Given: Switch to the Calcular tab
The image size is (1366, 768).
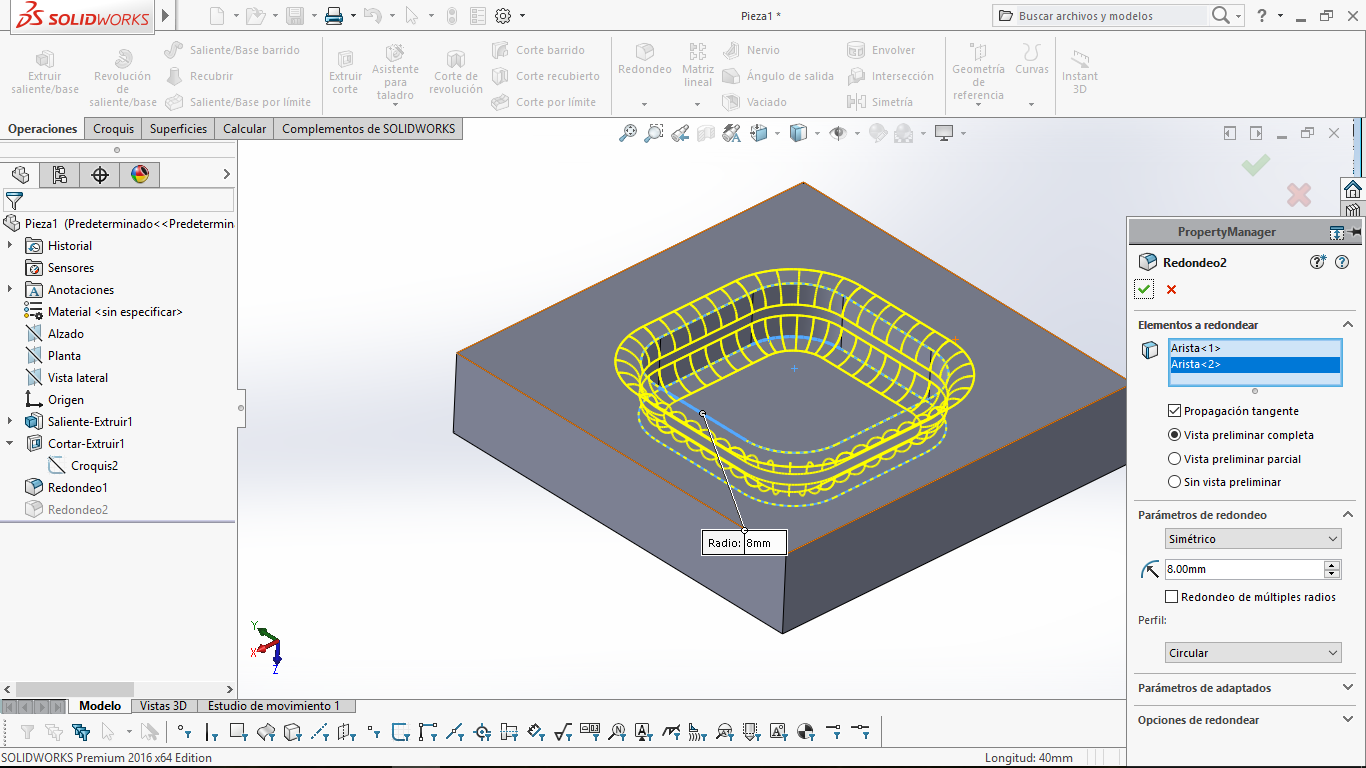Looking at the screenshot, I should pyautogui.click(x=245, y=129).
